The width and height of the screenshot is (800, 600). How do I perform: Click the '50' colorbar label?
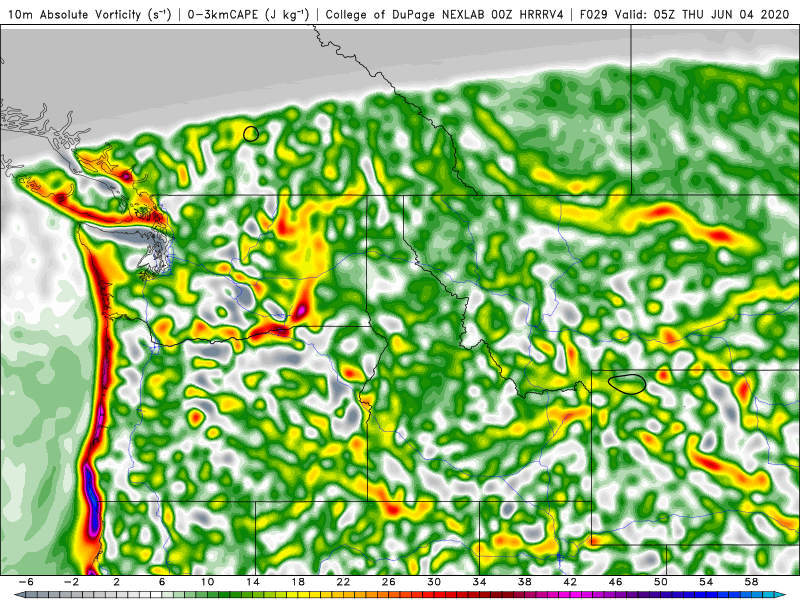pos(661,582)
